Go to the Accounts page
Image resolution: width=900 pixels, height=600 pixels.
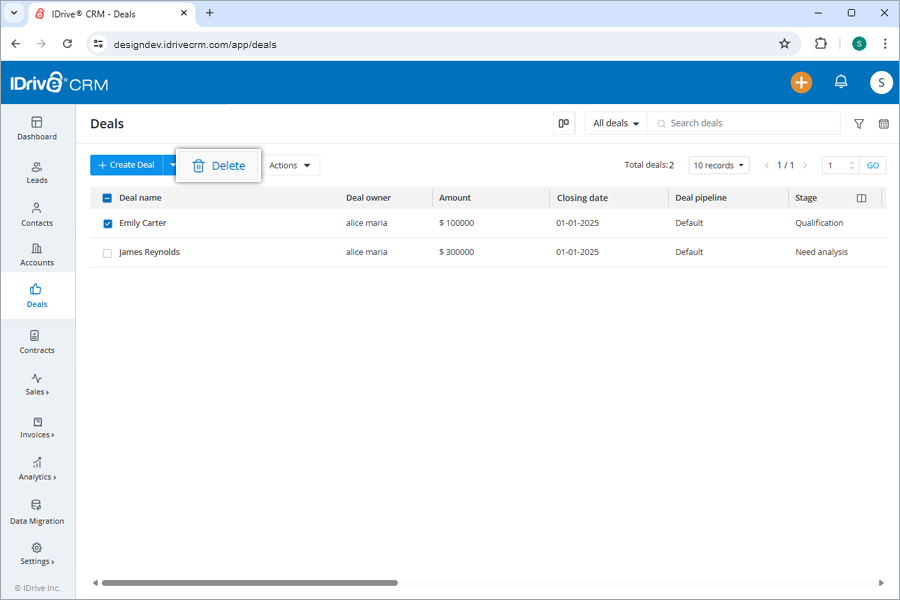coord(37,255)
